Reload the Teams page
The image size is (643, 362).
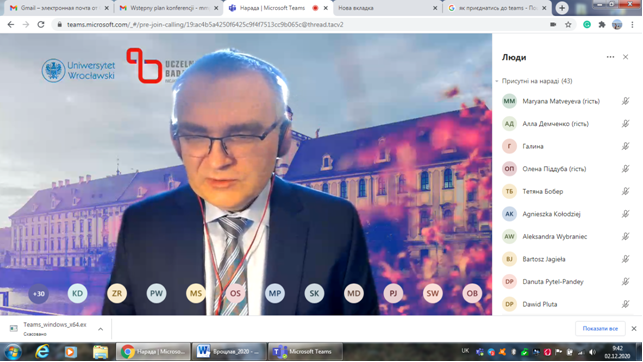coord(41,25)
